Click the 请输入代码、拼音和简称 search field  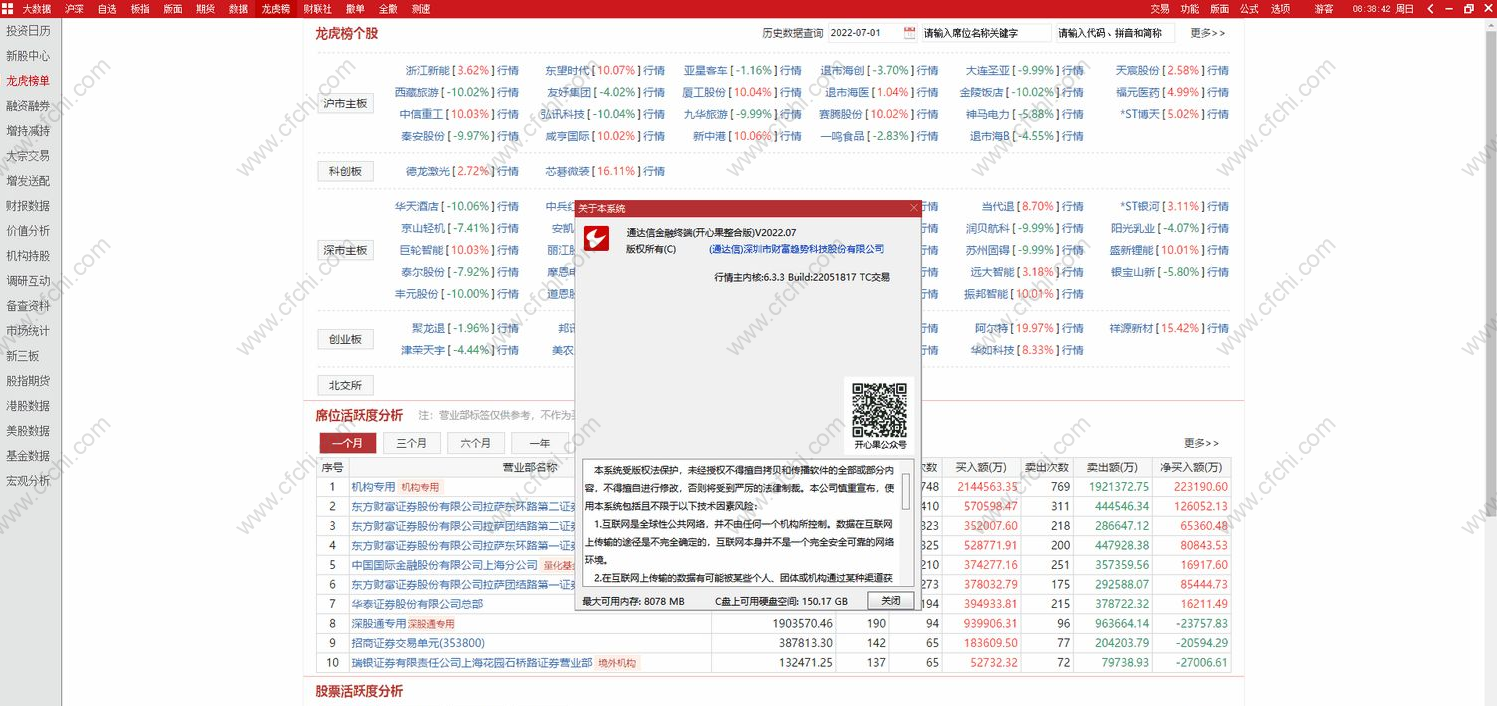[1115, 33]
